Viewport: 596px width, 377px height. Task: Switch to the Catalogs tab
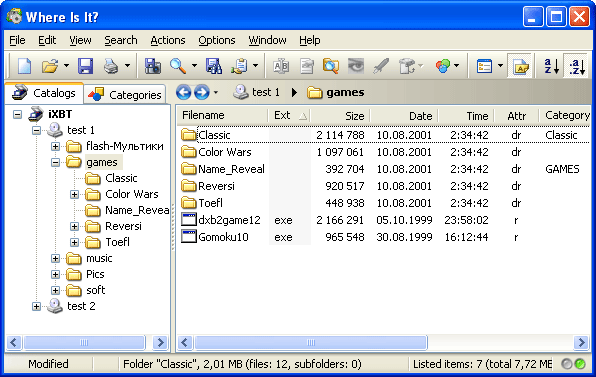coord(44,93)
